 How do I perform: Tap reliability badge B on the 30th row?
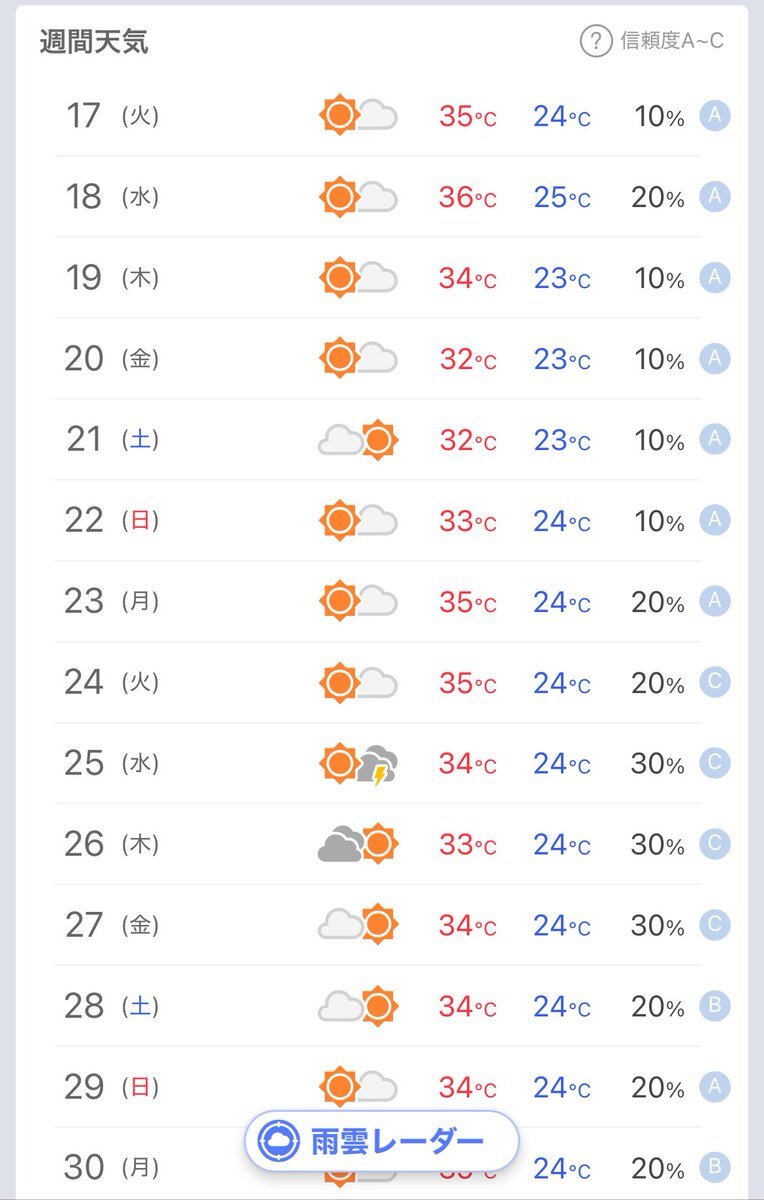point(714,1167)
